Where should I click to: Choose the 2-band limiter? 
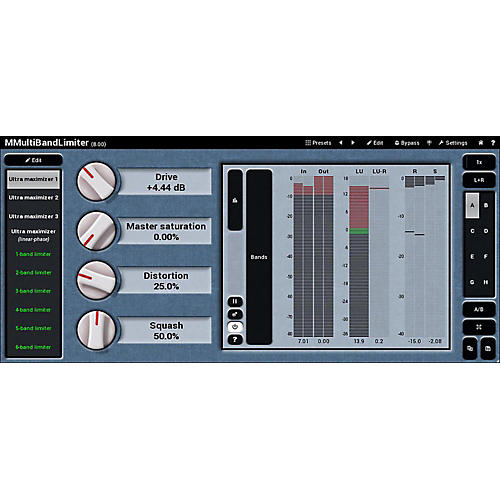coord(33,273)
